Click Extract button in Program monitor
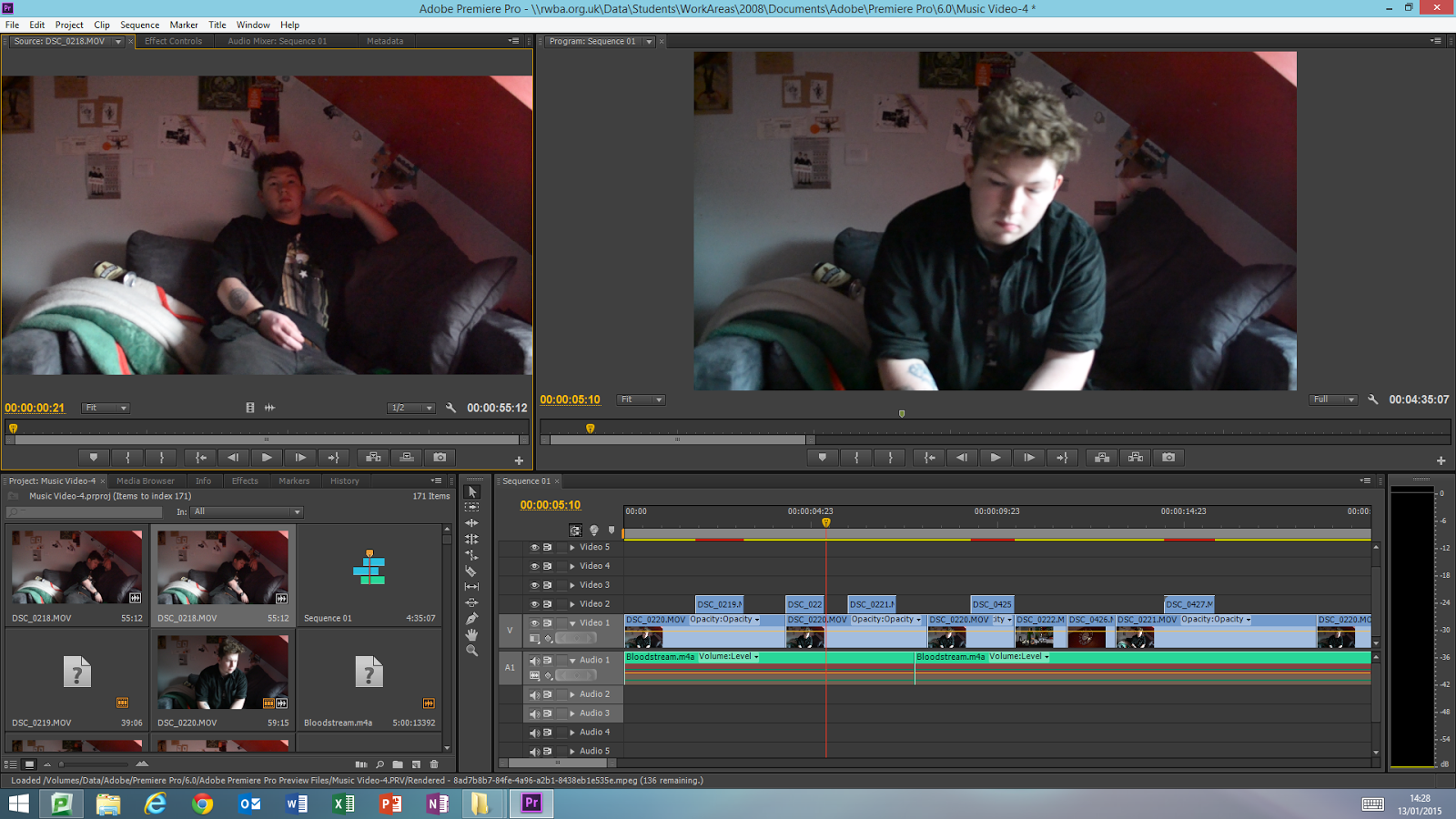 click(1136, 458)
